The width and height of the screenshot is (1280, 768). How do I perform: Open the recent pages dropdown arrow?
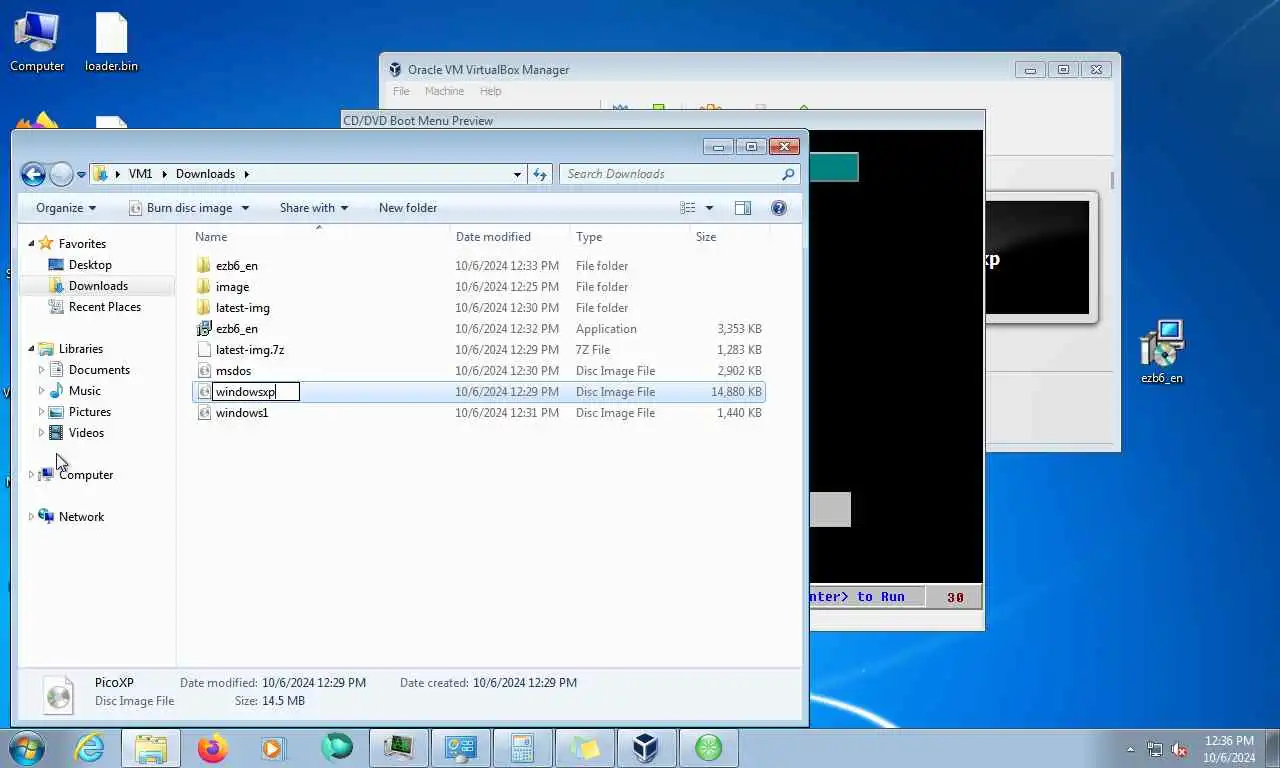[x=81, y=175]
